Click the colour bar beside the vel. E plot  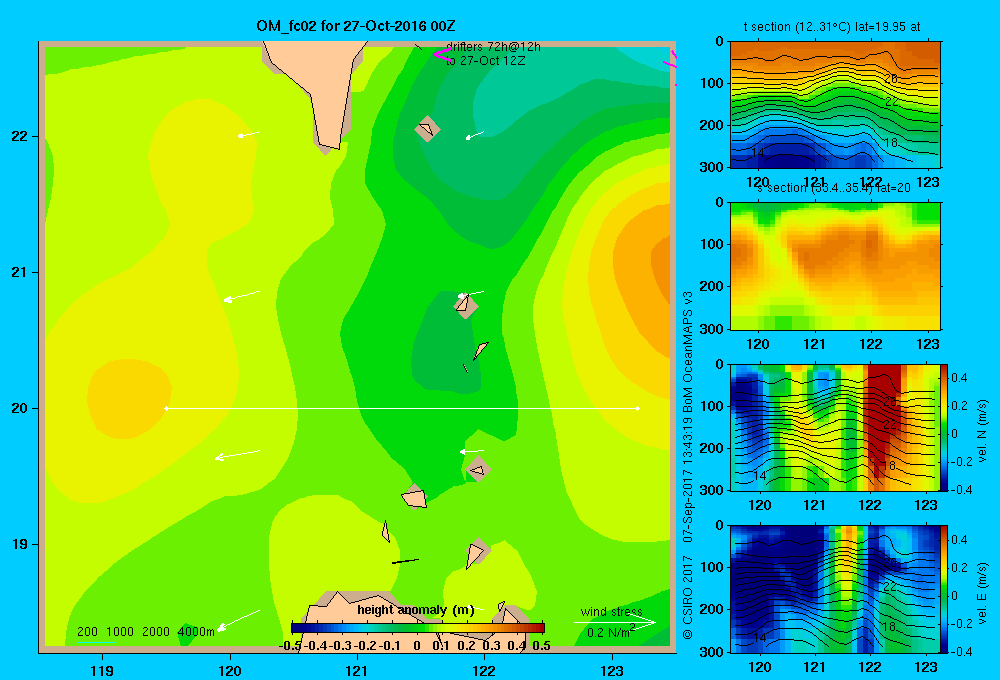pos(945,589)
